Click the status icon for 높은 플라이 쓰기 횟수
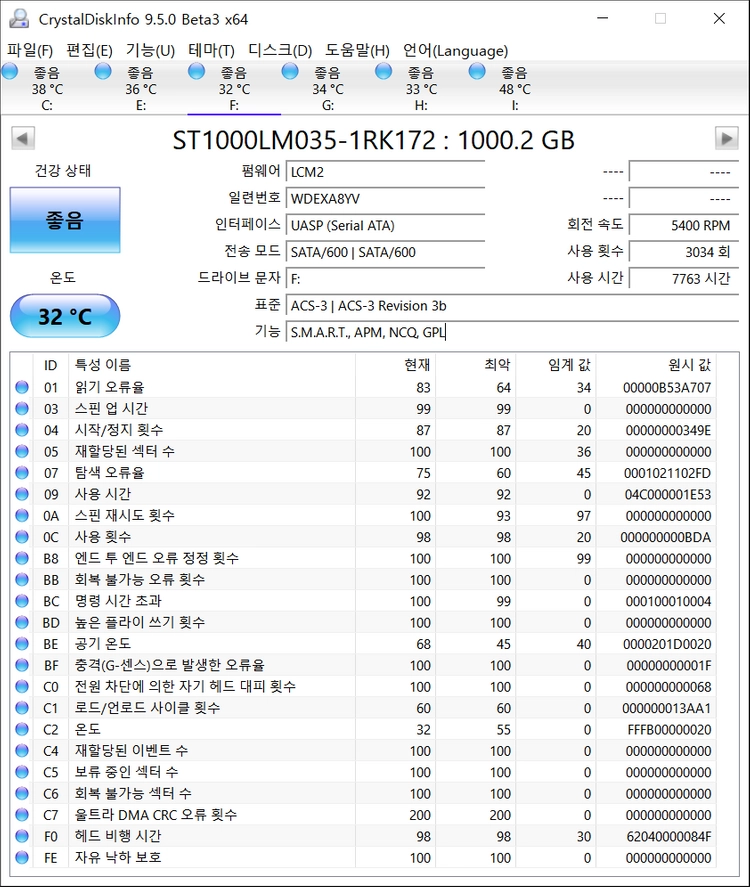Image resolution: width=750 pixels, height=887 pixels. pyautogui.click(x=22, y=622)
